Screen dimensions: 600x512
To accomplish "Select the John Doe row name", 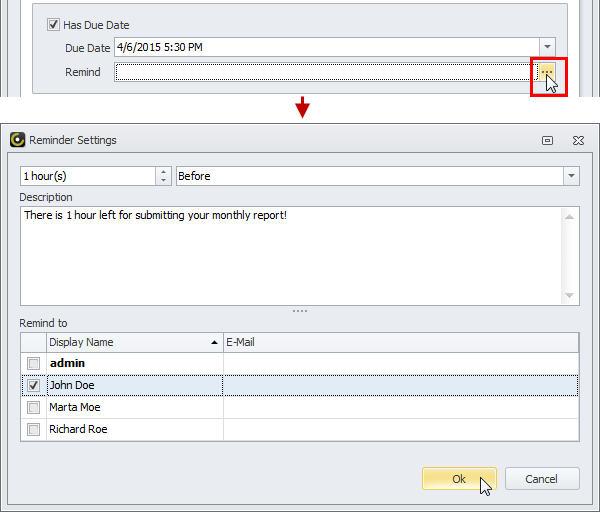I will tap(72, 385).
